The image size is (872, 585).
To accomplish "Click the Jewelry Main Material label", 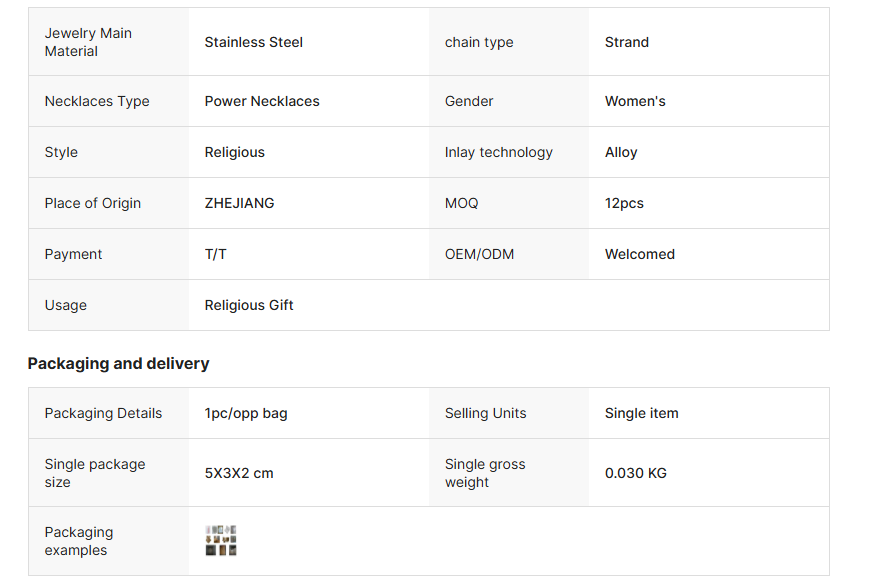I will 88,42.
